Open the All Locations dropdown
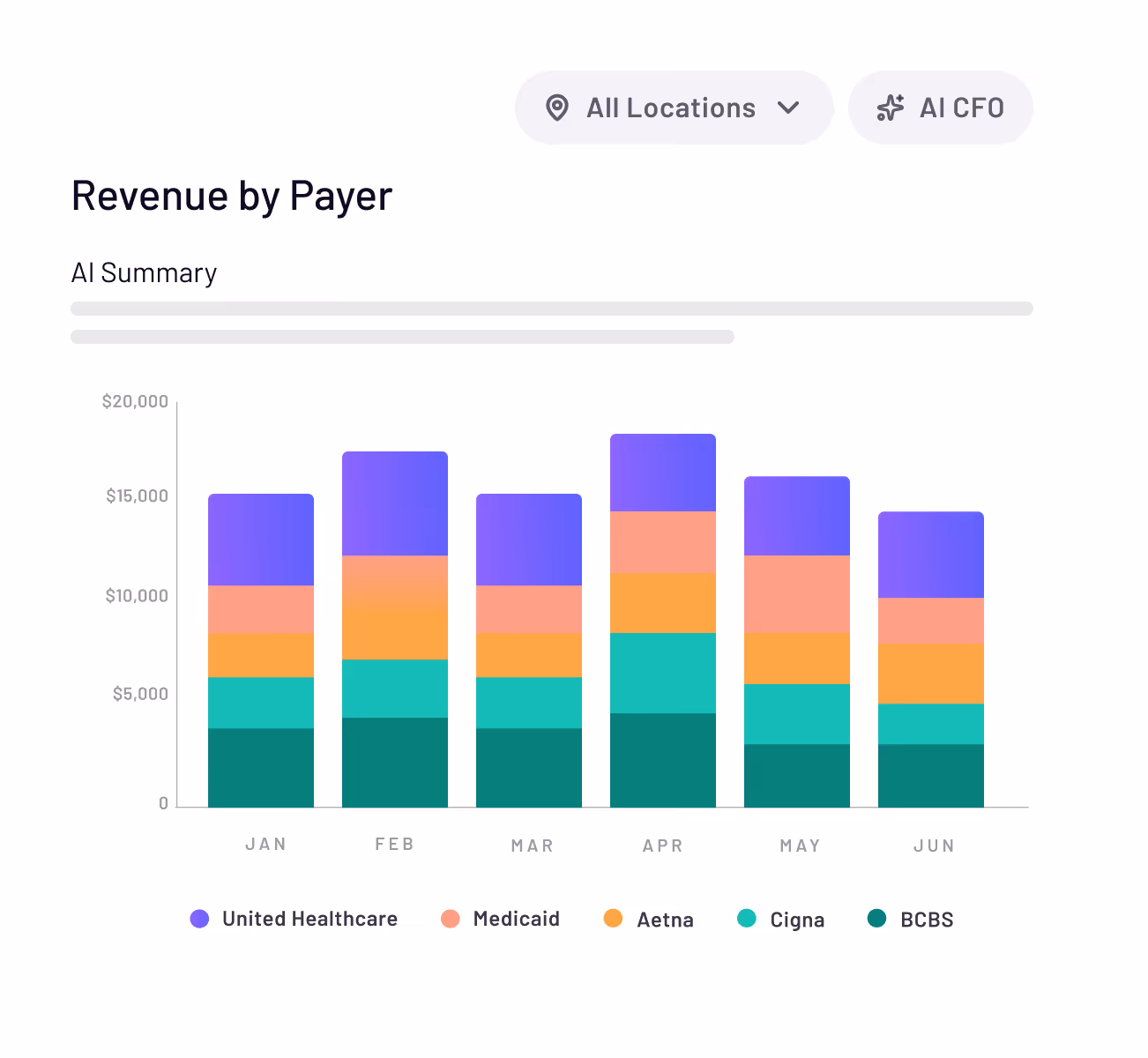 675,108
